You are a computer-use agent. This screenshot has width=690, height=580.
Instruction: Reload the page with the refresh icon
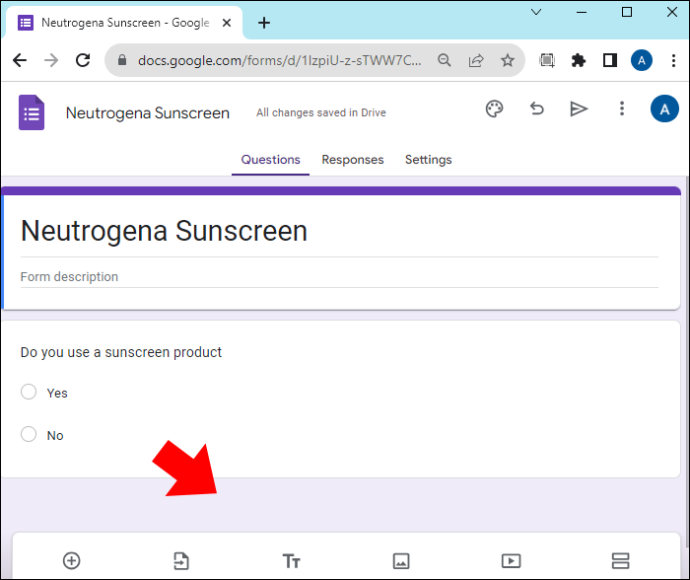click(x=83, y=60)
